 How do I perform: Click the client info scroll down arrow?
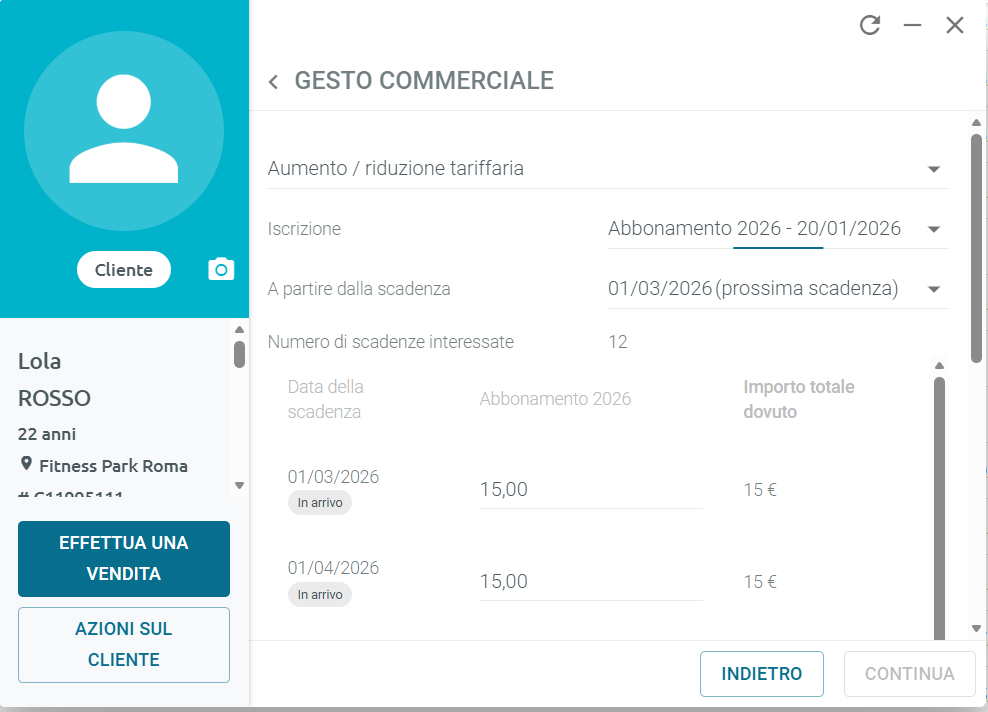pyautogui.click(x=239, y=485)
